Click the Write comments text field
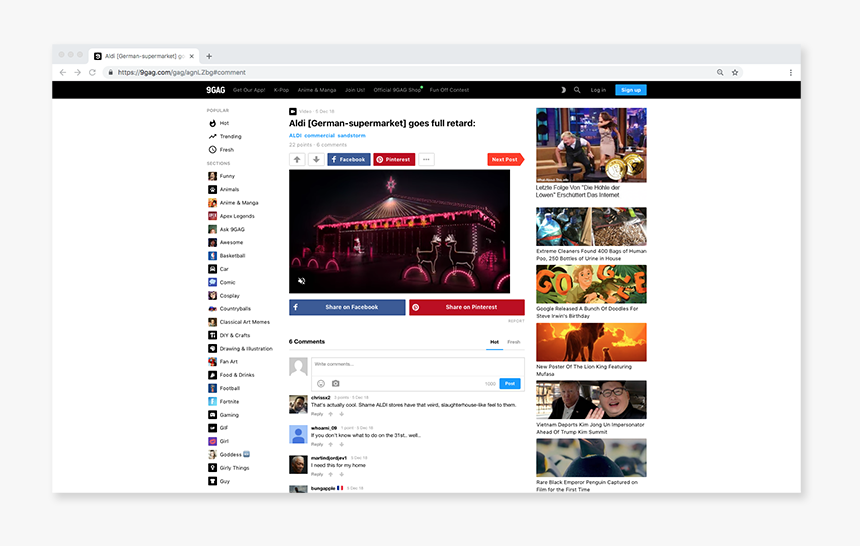Image resolution: width=860 pixels, height=546 pixels. tap(417, 364)
